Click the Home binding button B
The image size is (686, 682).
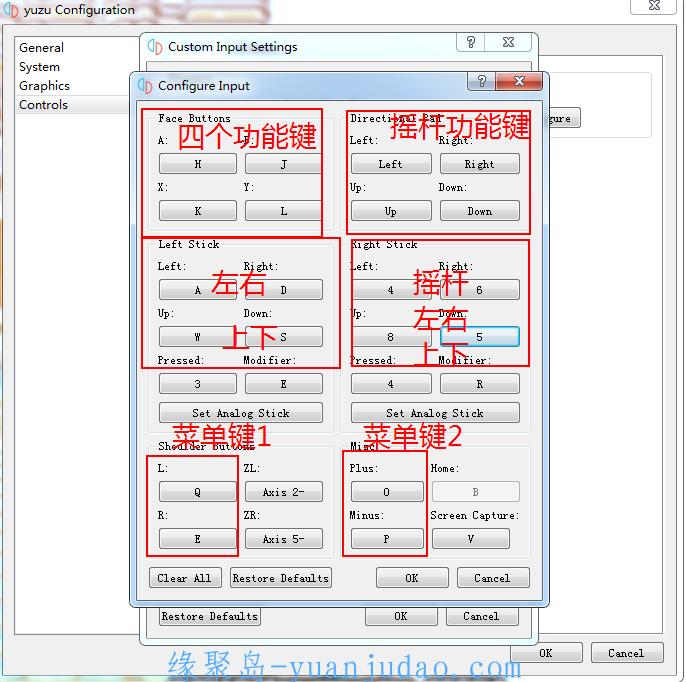[x=476, y=492]
